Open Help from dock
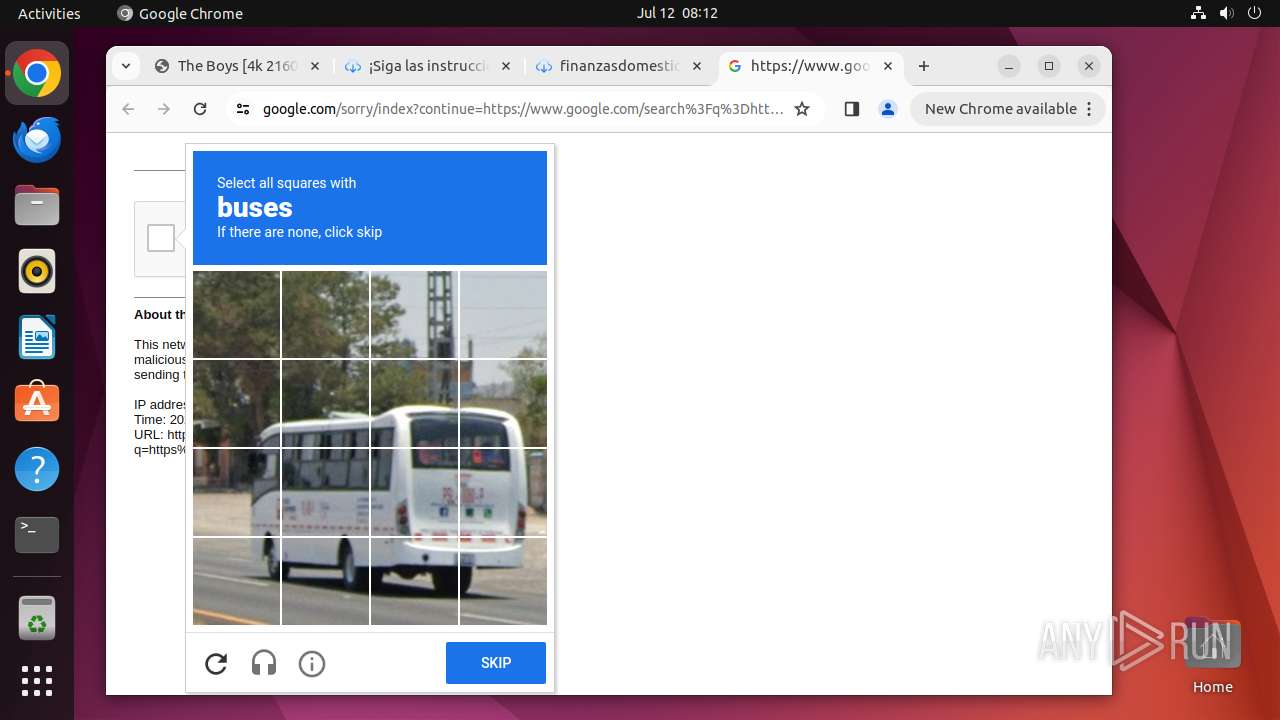This screenshot has width=1280, height=720. [37, 469]
